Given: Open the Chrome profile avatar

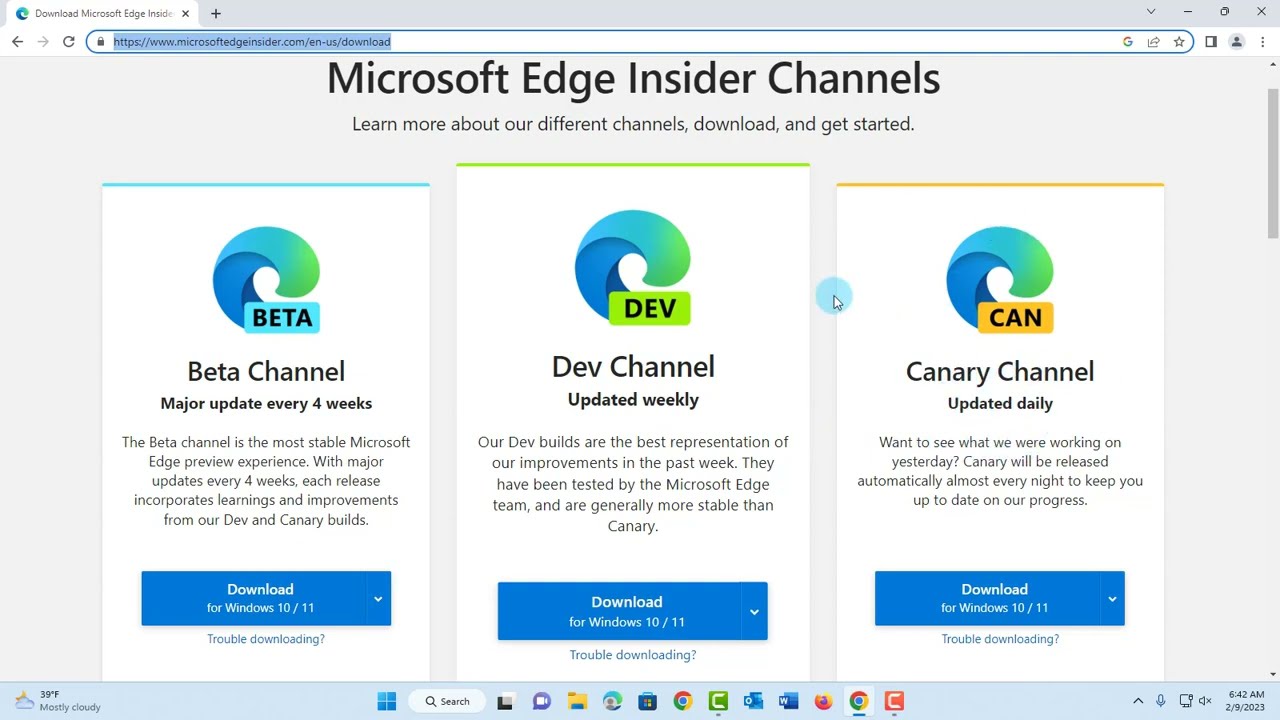Looking at the screenshot, I should pyautogui.click(x=1237, y=42).
